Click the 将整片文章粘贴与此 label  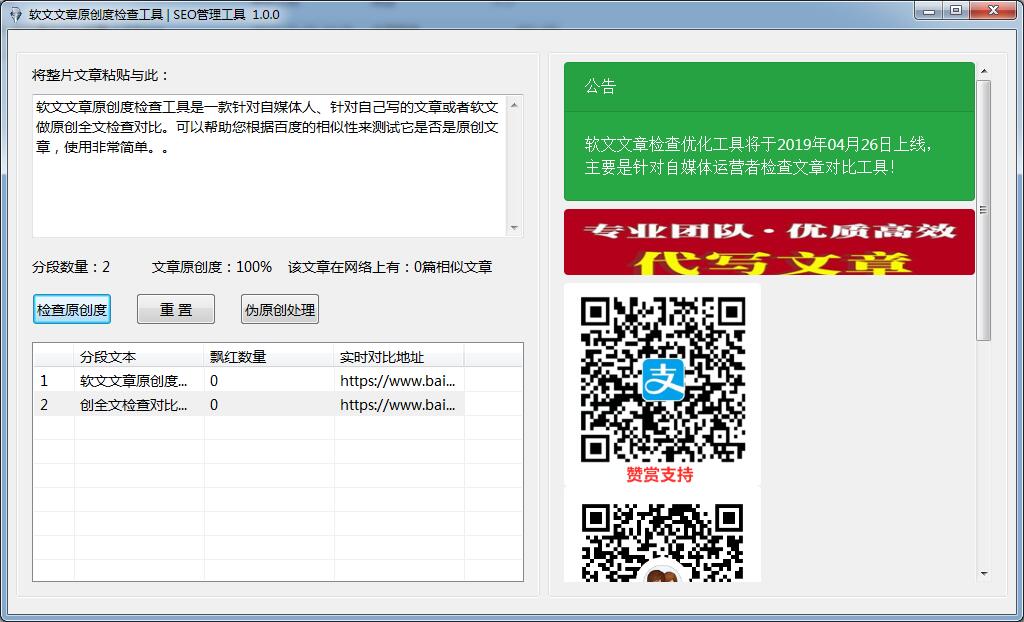click(x=101, y=75)
